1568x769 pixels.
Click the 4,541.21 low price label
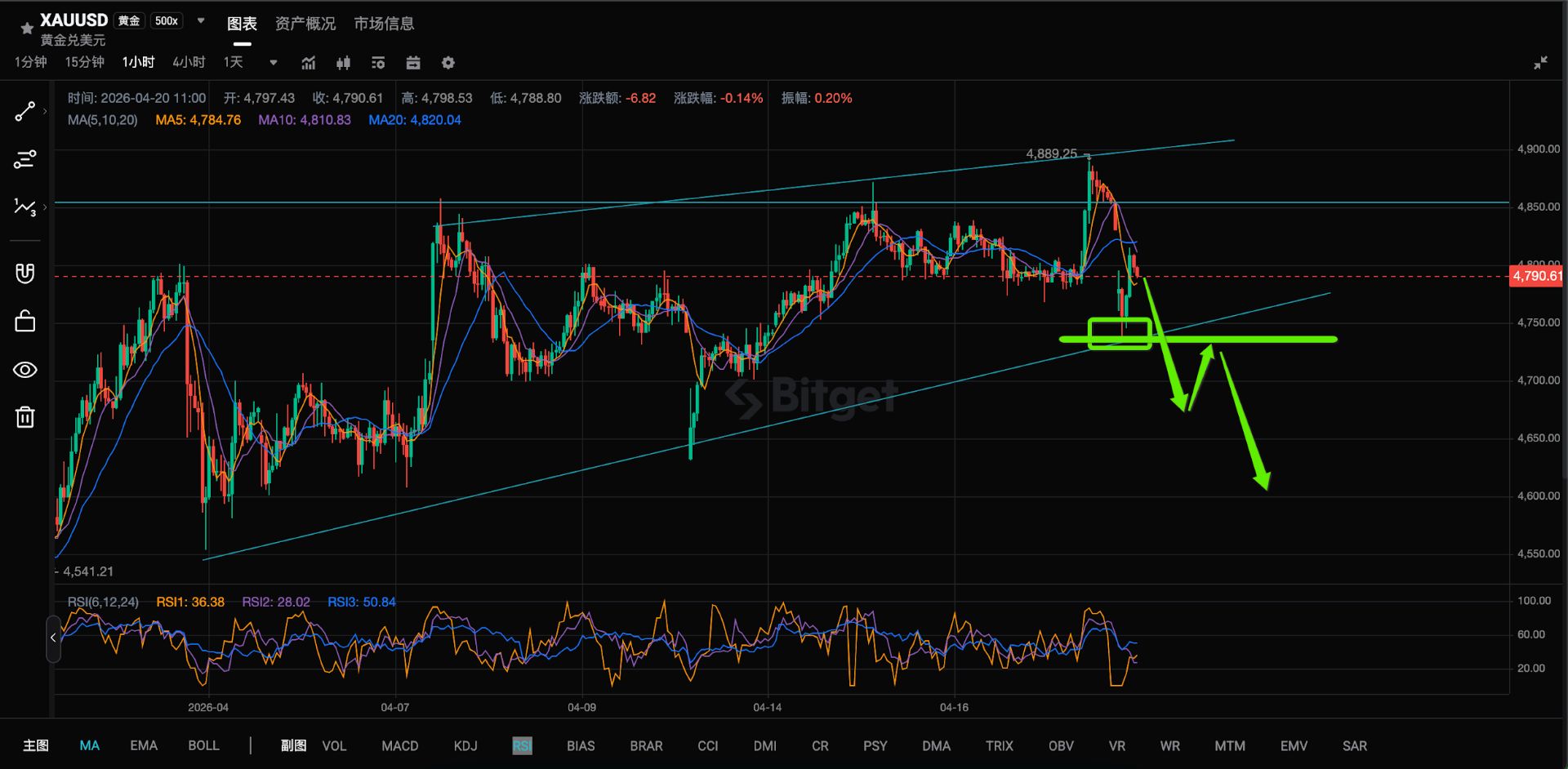pos(88,571)
